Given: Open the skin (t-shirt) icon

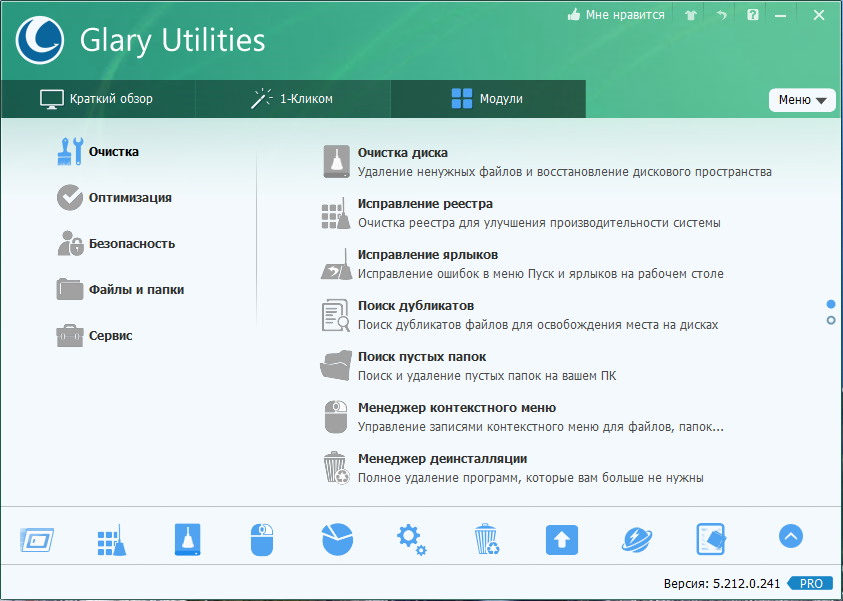Looking at the screenshot, I should (691, 15).
